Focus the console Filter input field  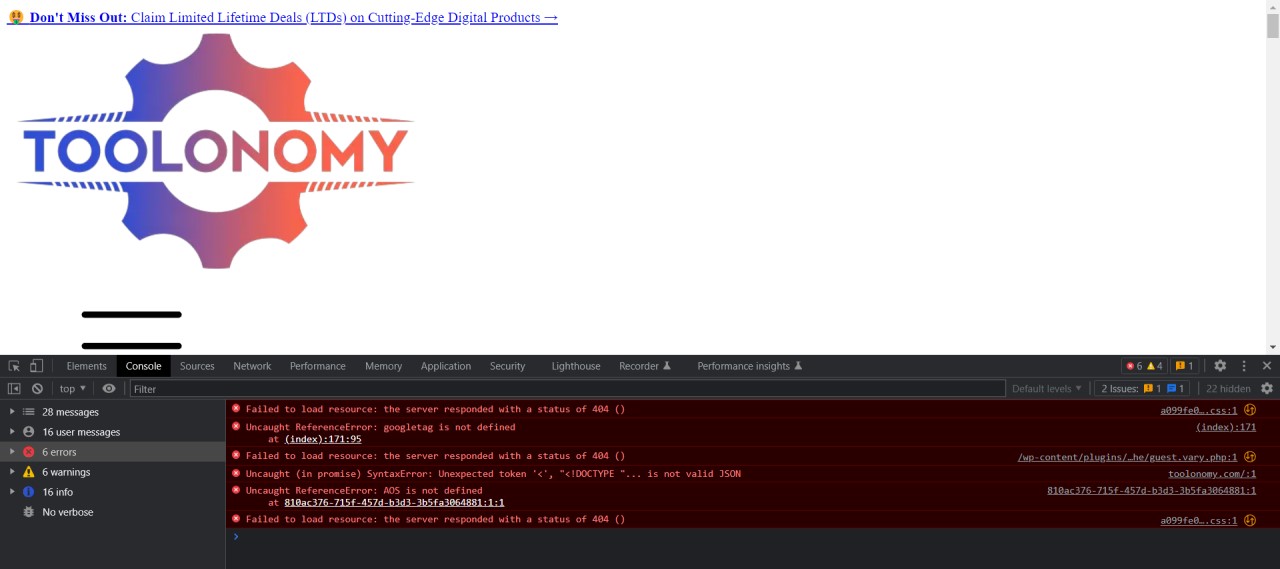567,388
